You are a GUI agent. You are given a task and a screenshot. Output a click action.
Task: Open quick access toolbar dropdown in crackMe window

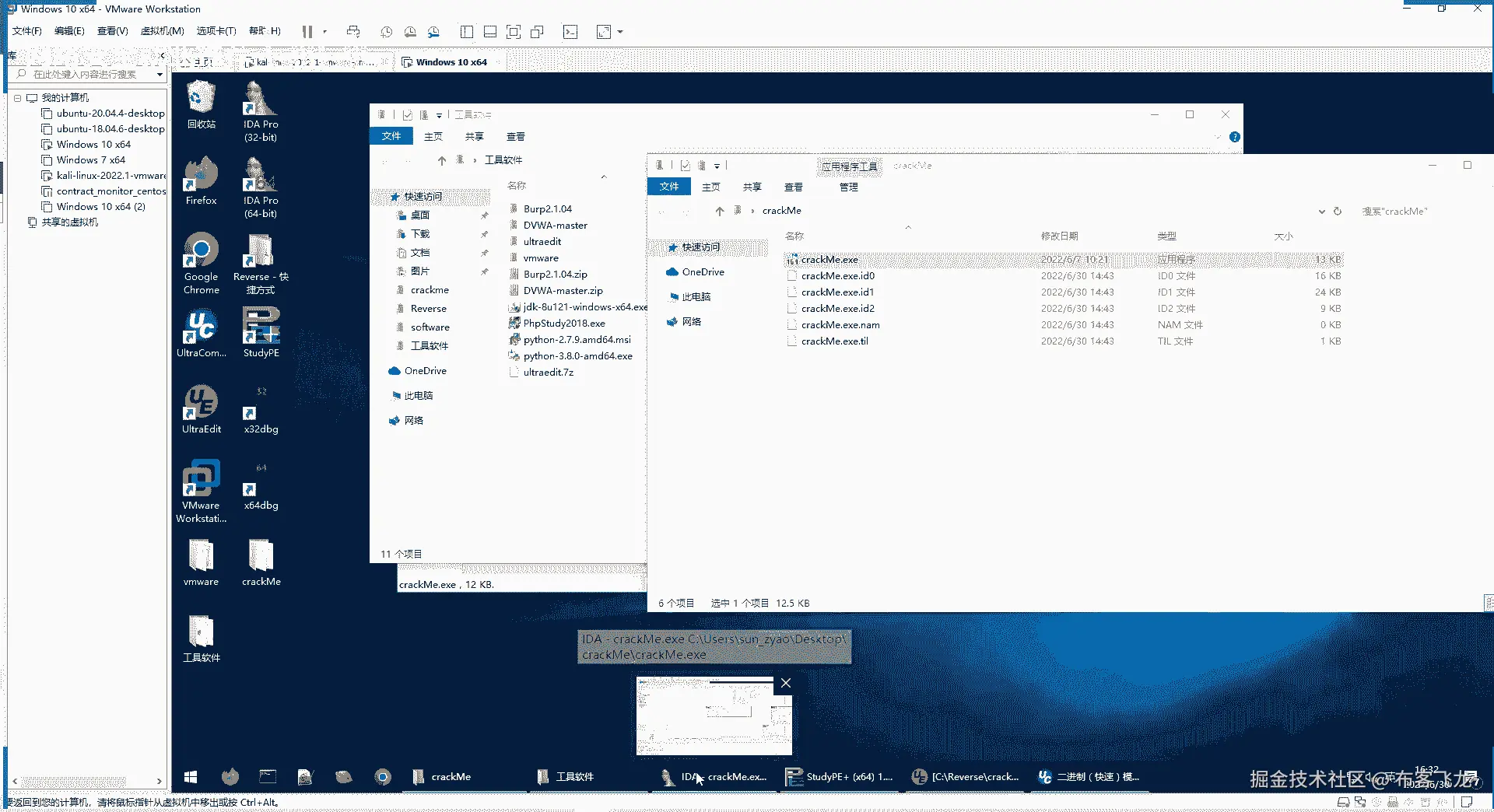(x=717, y=166)
